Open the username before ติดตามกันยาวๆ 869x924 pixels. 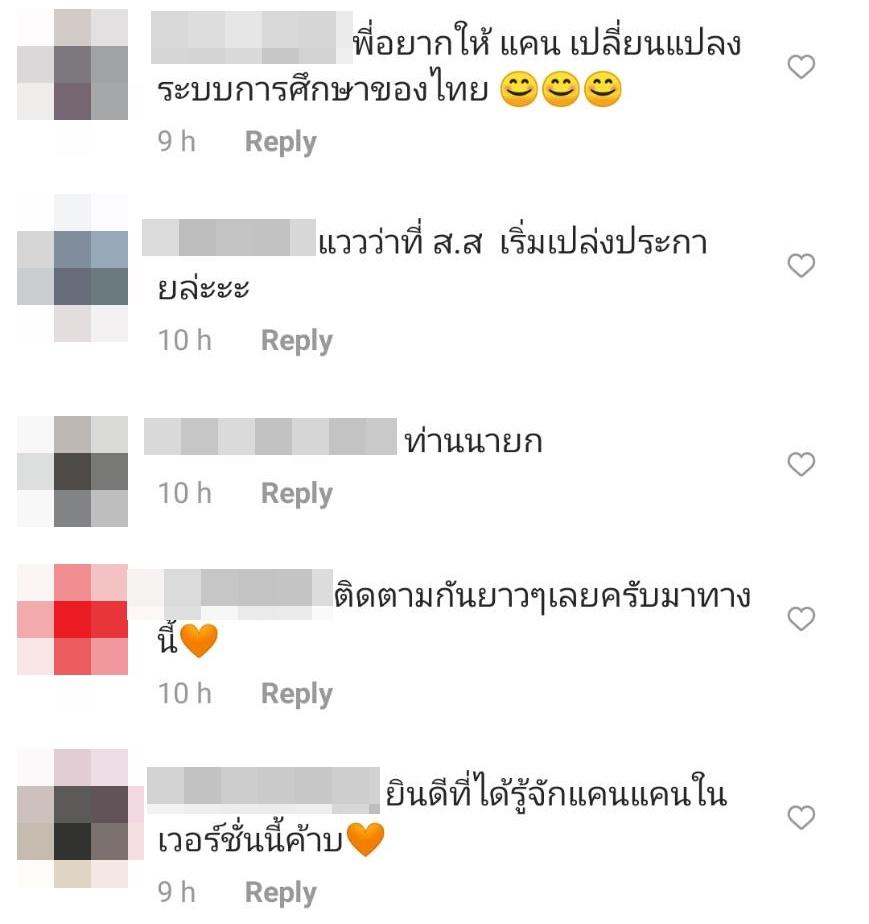click(x=230, y=593)
